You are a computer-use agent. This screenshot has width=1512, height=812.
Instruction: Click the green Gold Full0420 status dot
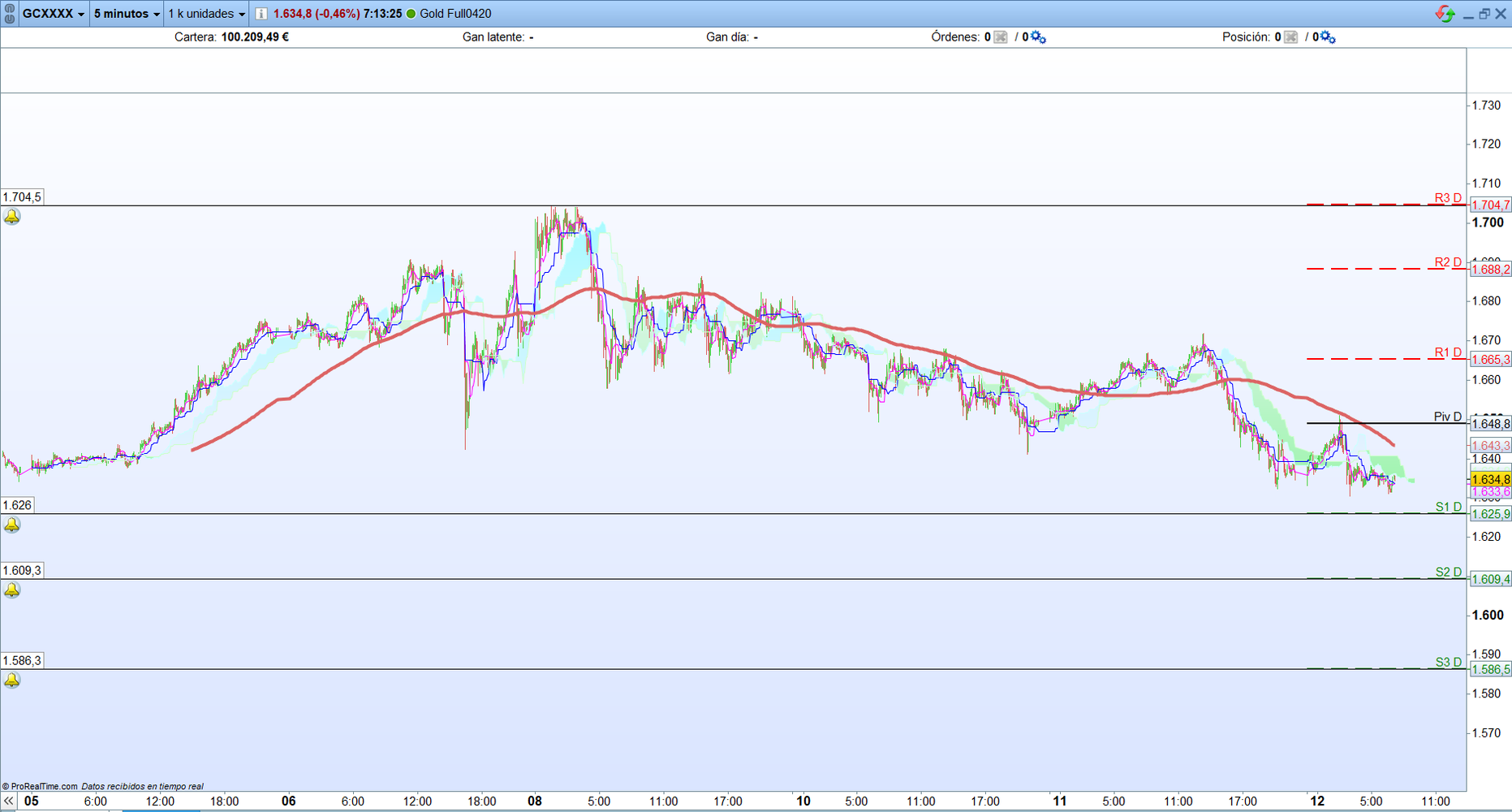pos(411,14)
